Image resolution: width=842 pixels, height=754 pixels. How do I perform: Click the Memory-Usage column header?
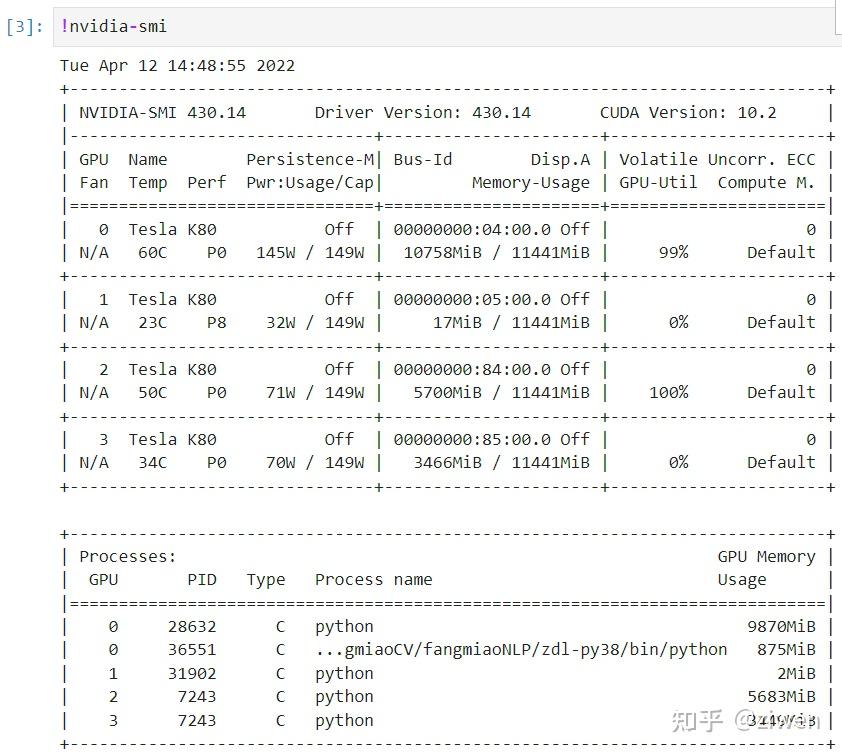click(531, 183)
